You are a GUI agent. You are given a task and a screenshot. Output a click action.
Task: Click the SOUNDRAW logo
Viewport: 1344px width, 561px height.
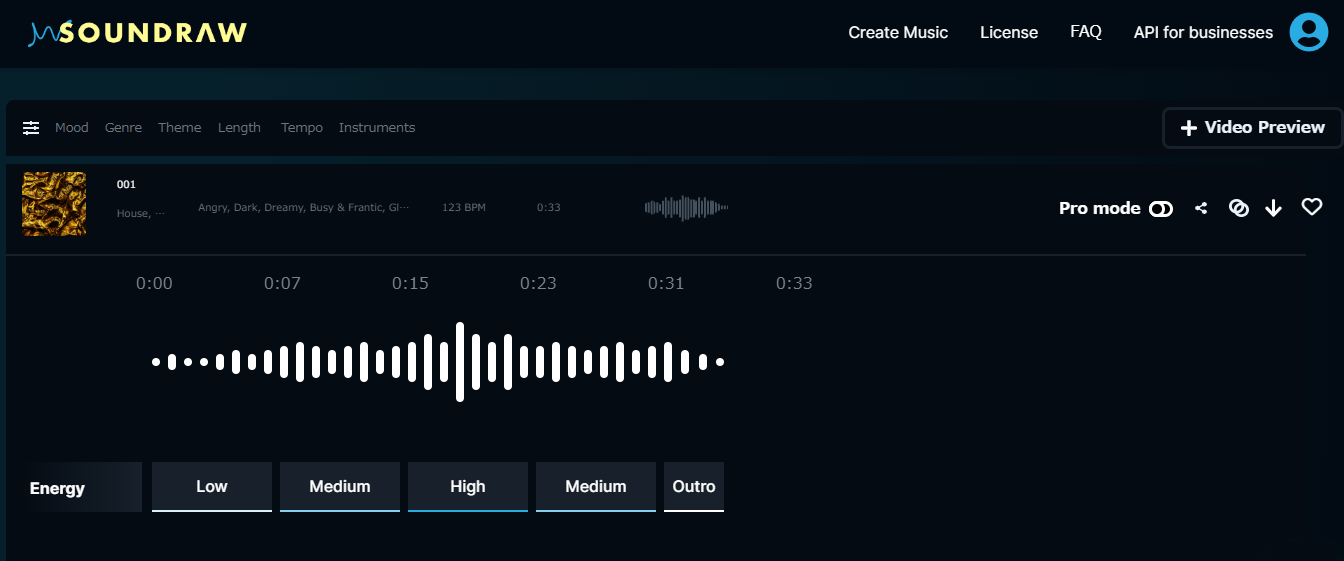point(137,33)
